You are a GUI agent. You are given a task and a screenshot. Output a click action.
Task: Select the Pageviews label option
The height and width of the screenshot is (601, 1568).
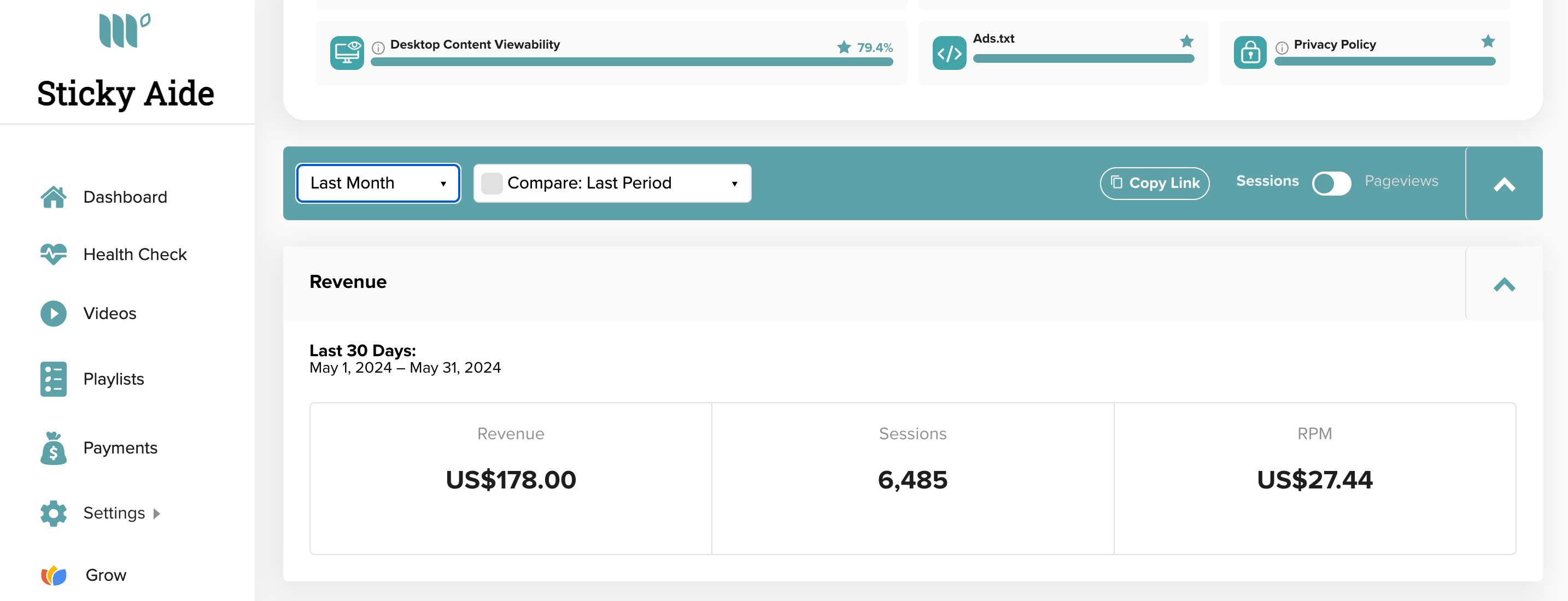click(1401, 181)
